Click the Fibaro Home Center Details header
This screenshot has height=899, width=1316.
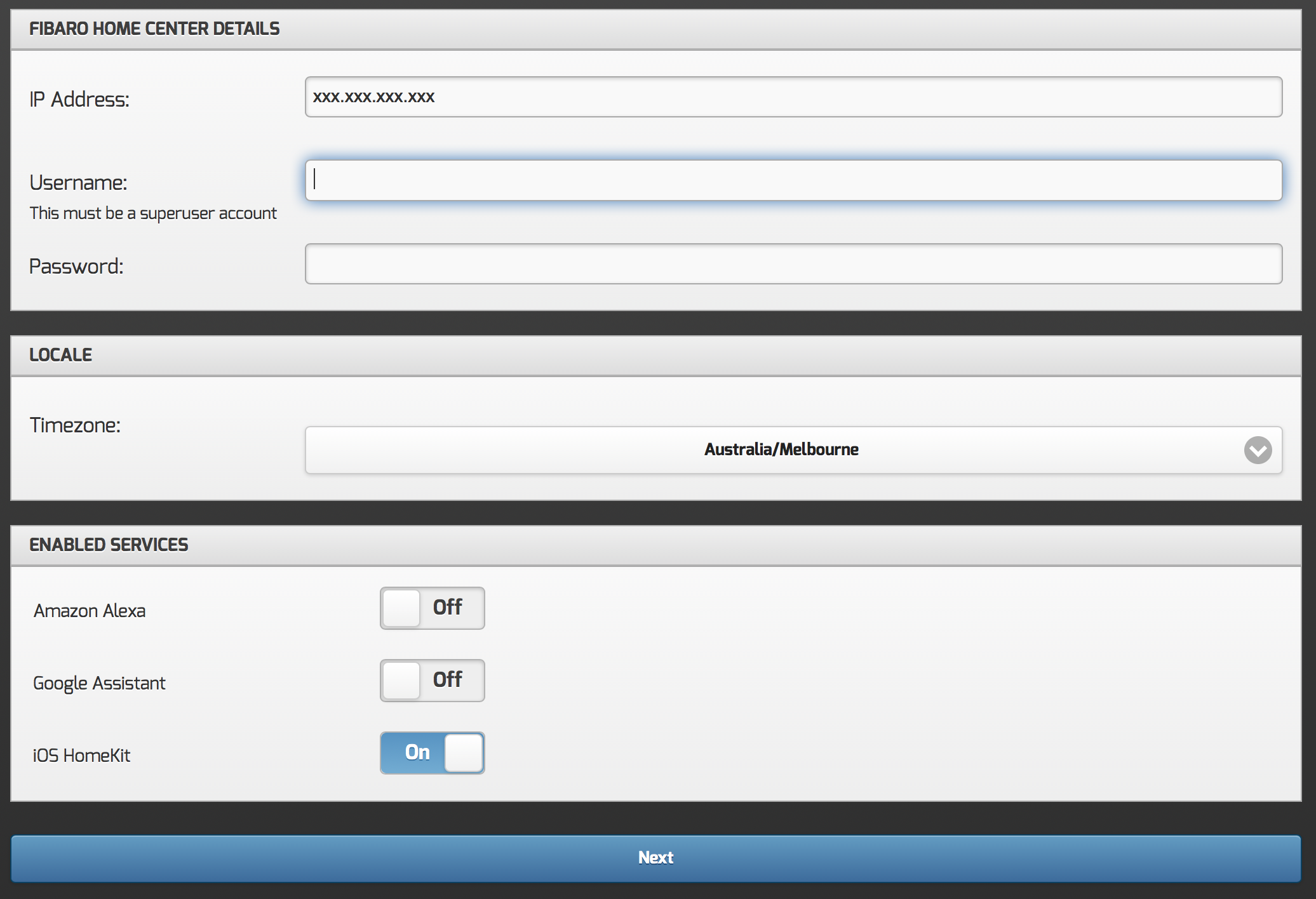pyautogui.click(x=154, y=29)
